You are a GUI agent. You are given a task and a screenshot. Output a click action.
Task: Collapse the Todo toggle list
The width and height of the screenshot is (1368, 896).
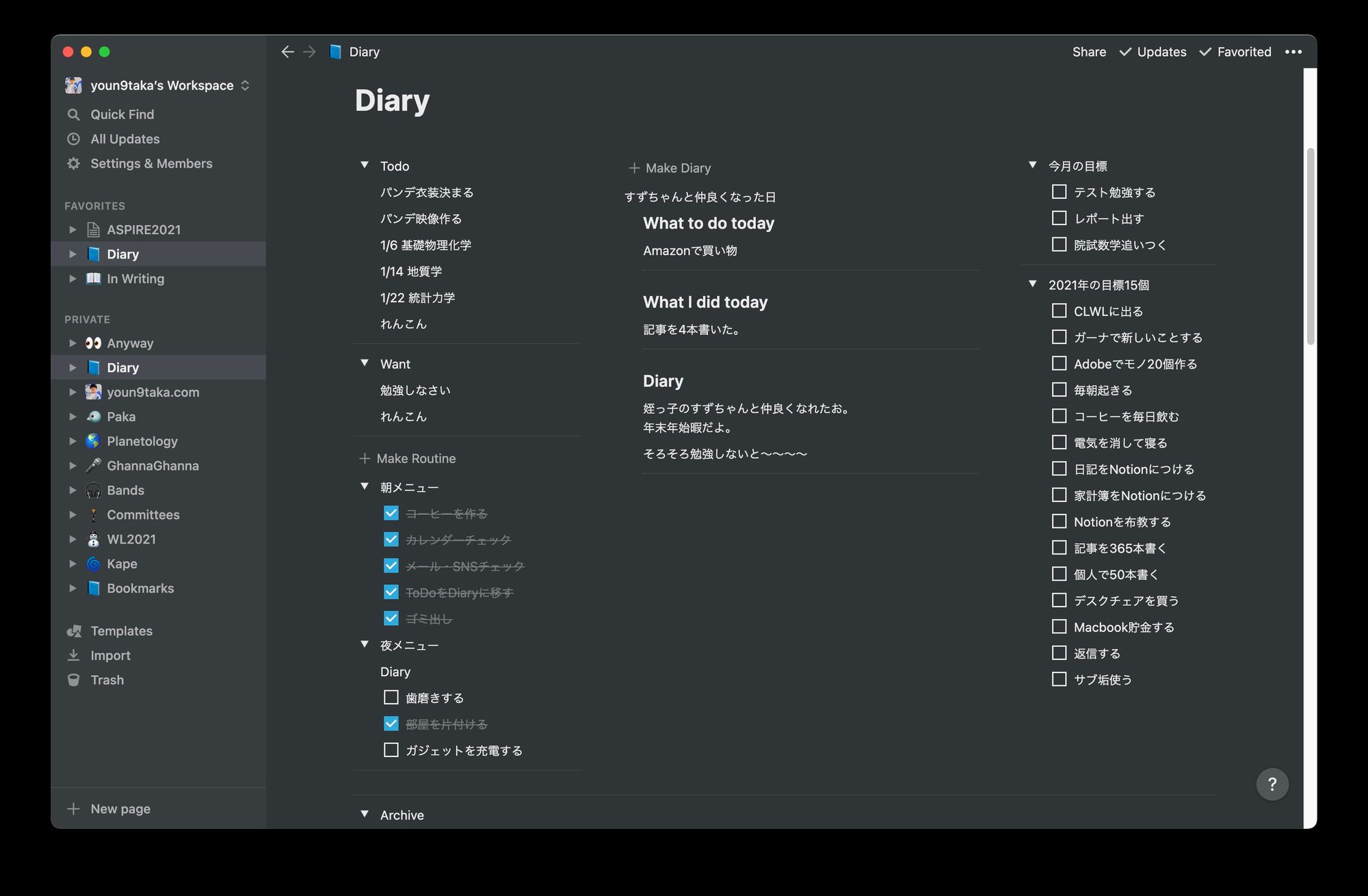365,165
